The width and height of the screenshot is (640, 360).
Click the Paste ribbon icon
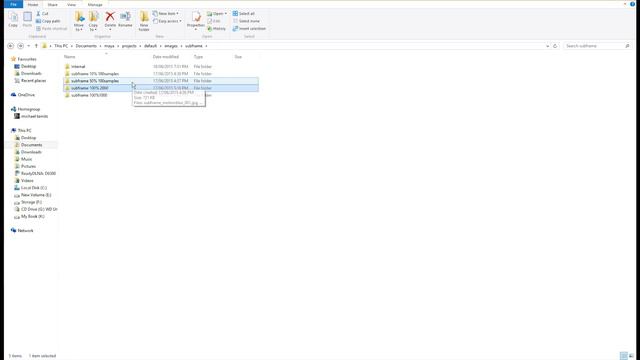[x=27, y=19]
